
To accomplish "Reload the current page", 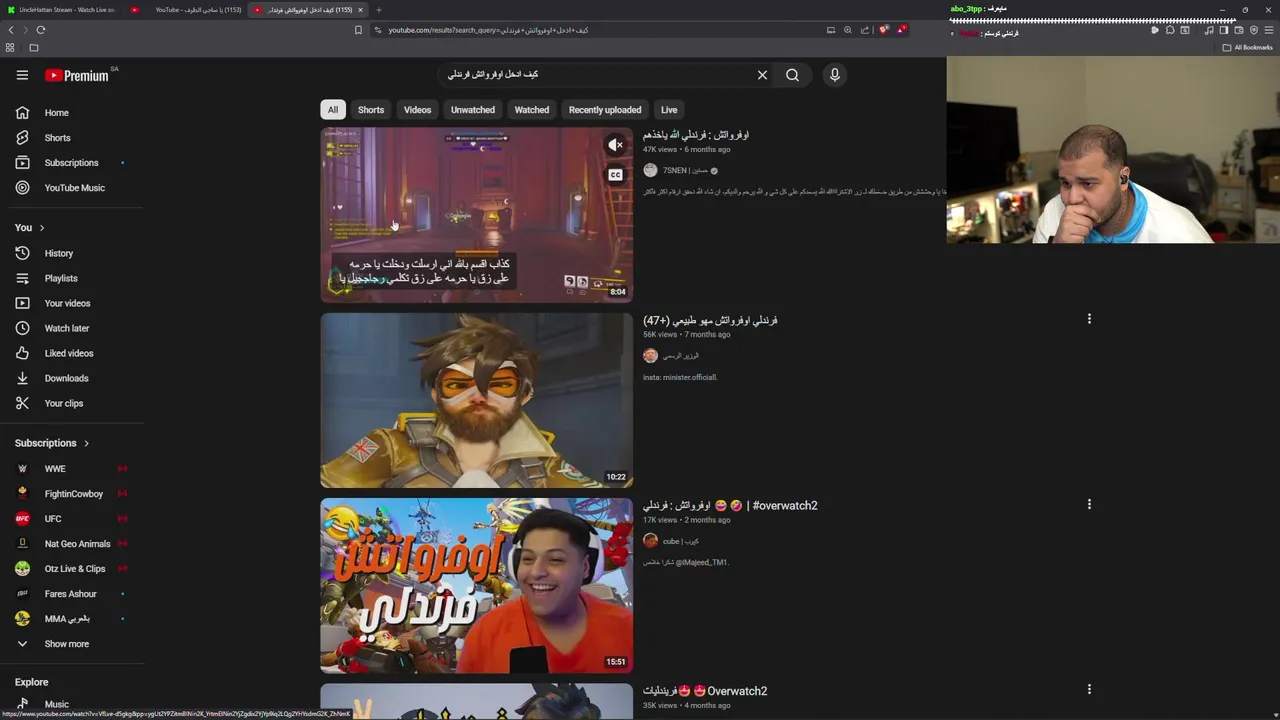I will tap(41, 30).
